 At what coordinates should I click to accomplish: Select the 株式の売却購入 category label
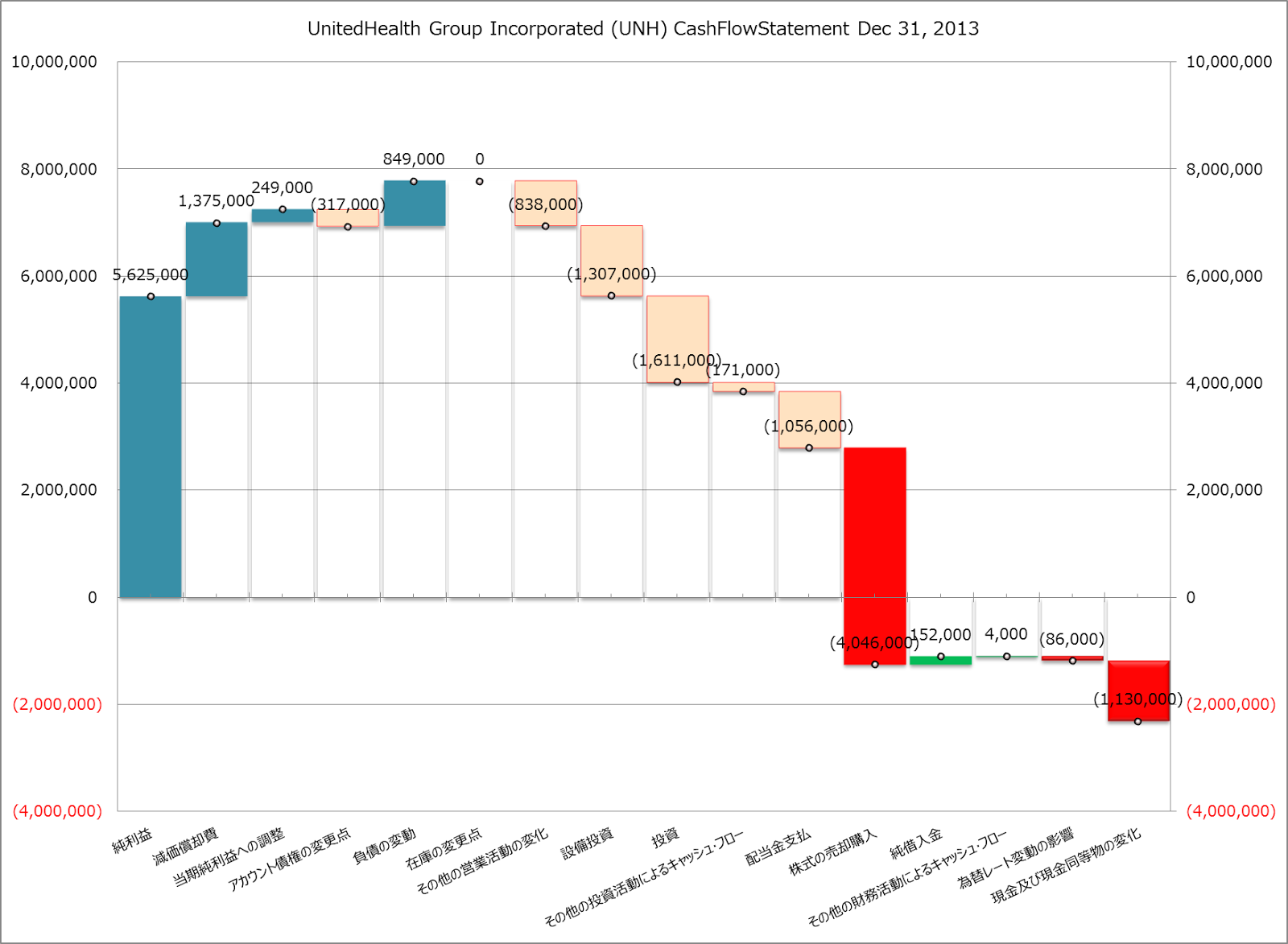tap(833, 852)
